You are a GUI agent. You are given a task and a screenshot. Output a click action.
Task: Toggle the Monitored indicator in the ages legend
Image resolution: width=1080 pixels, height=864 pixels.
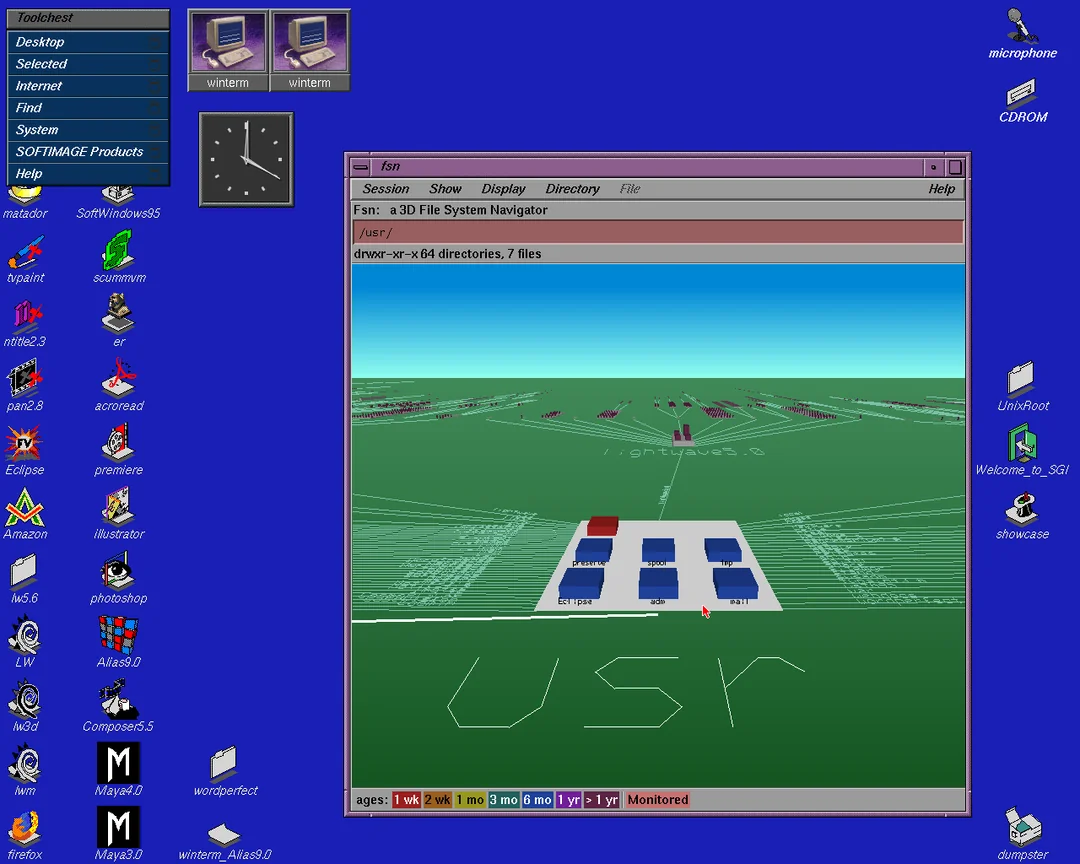tap(657, 799)
